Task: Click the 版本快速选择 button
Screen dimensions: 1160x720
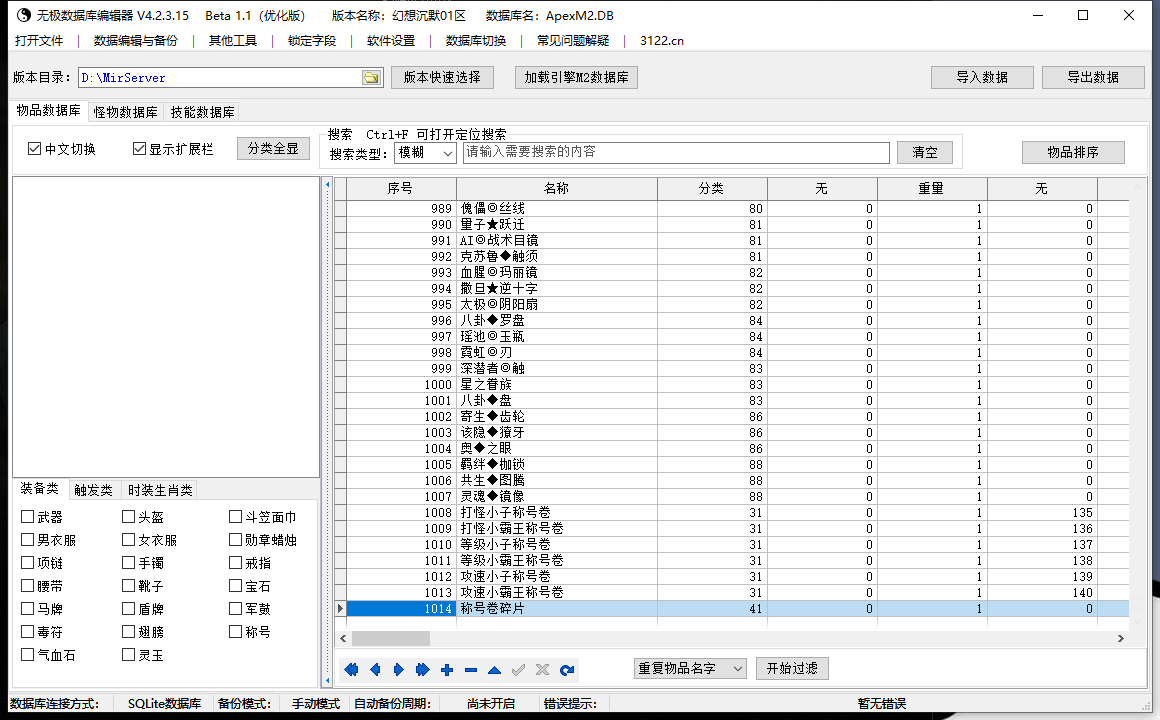Action: tap(442, 78)
